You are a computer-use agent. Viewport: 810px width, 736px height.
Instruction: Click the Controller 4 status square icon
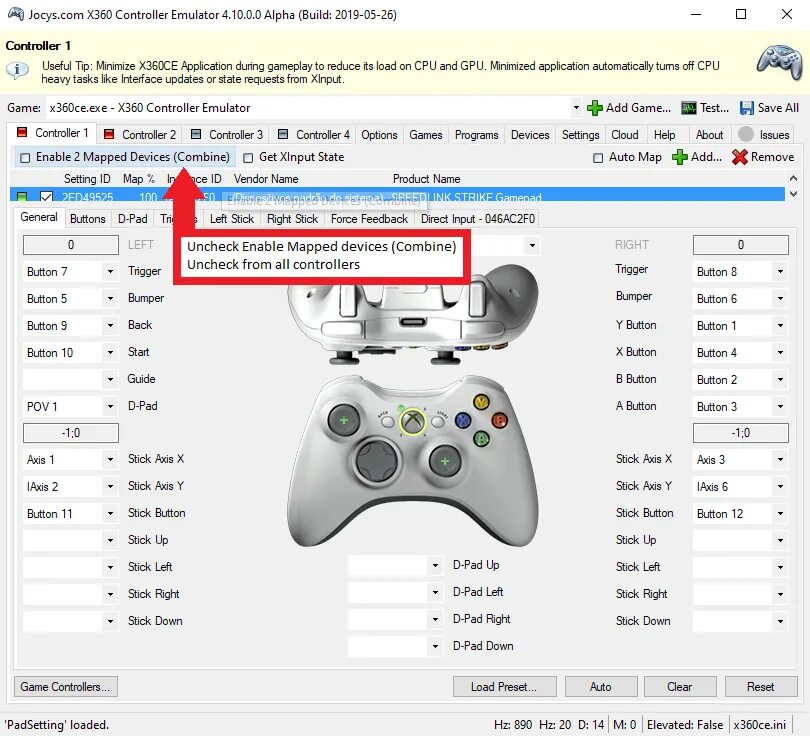[x=283, y=134]
